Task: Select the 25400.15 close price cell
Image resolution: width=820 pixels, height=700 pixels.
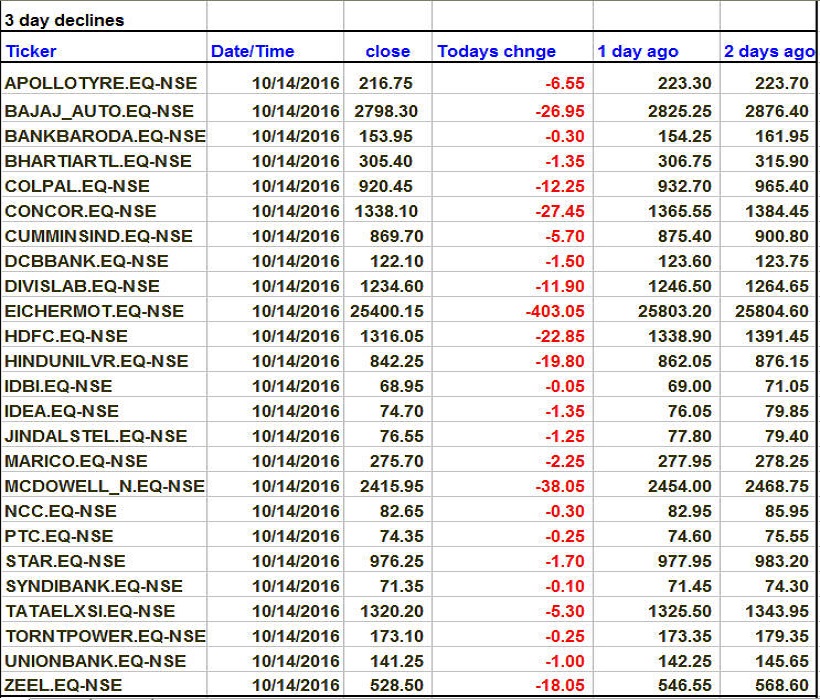Action: pyautogui.click(x=386, y=311)
